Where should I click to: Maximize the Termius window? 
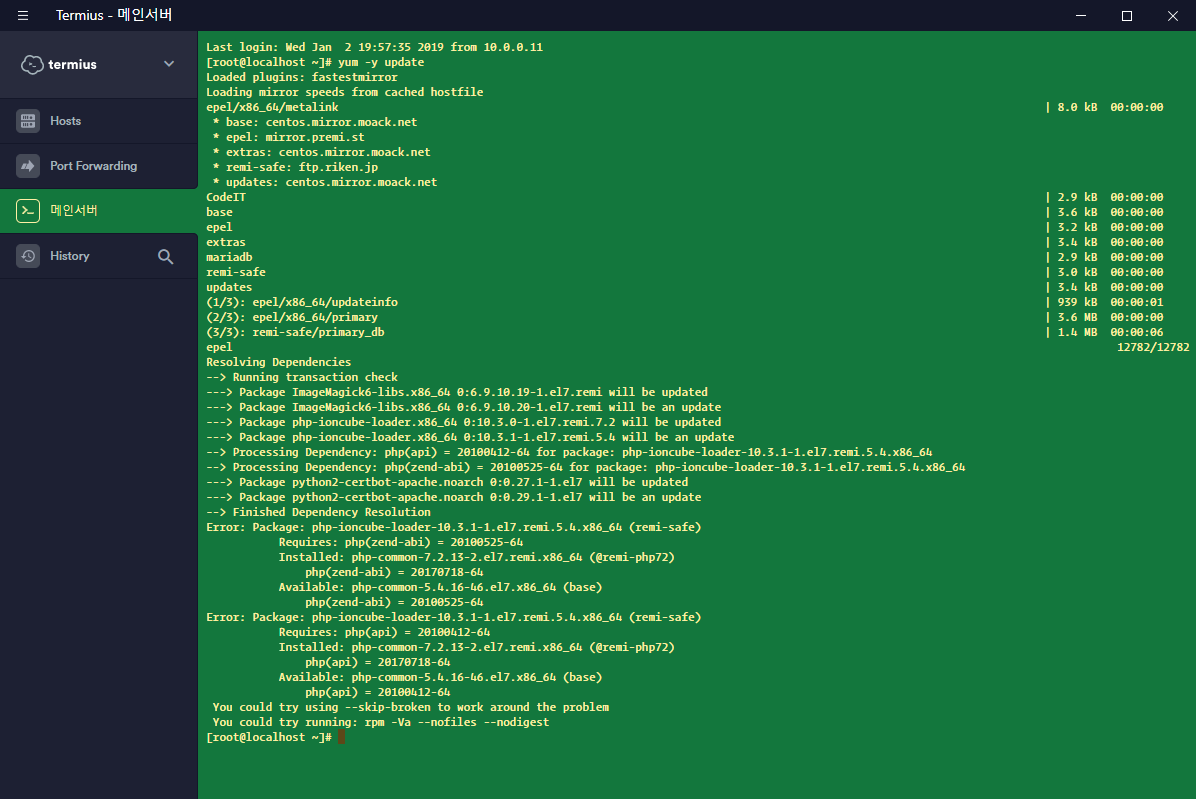[1127, 15]
